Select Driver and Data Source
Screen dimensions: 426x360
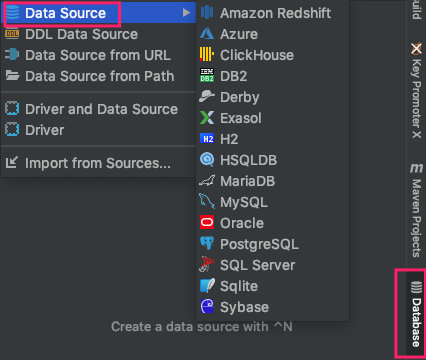tap(99, 109)
